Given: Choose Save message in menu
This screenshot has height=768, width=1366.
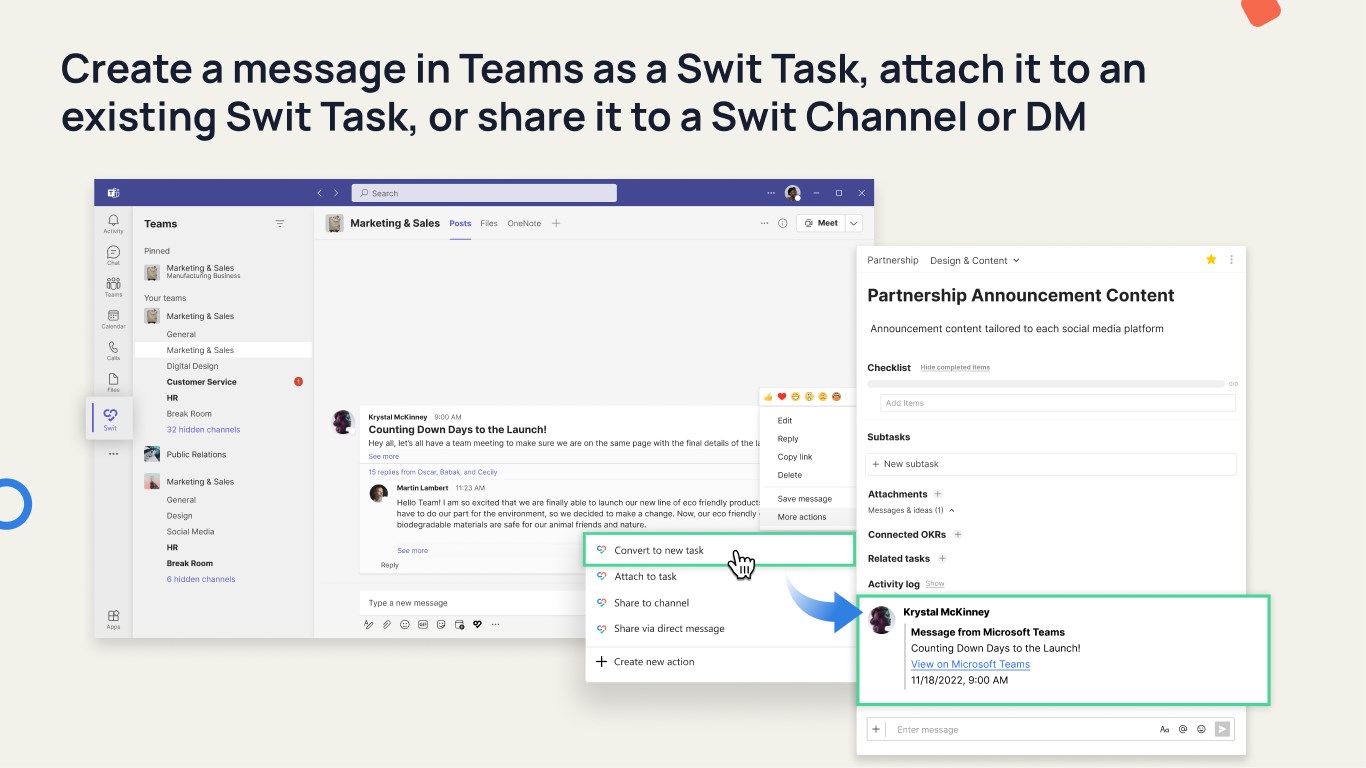Looking at the screenshot, I should [806, 499].
